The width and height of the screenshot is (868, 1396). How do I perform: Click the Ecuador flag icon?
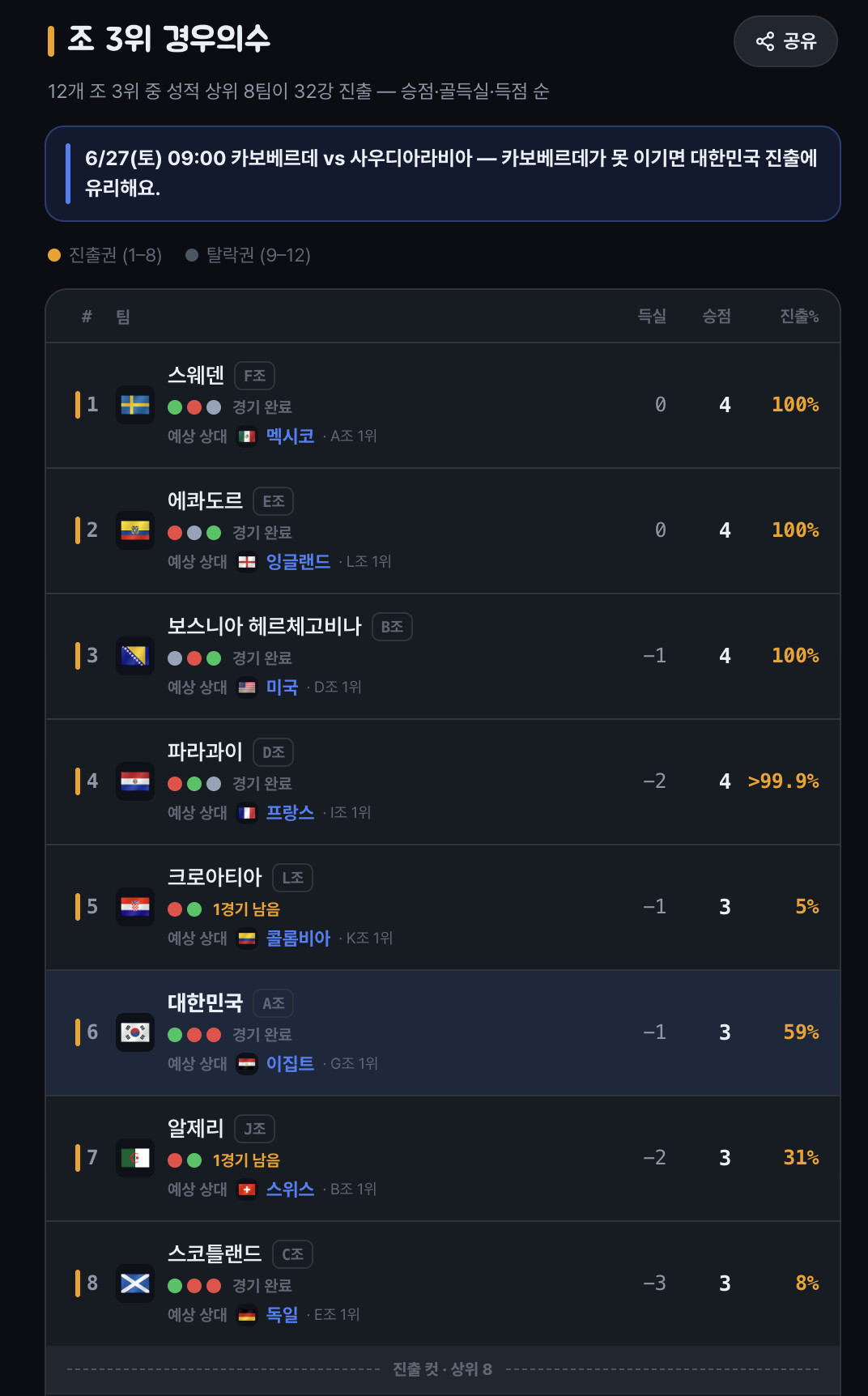click(135, 530)
